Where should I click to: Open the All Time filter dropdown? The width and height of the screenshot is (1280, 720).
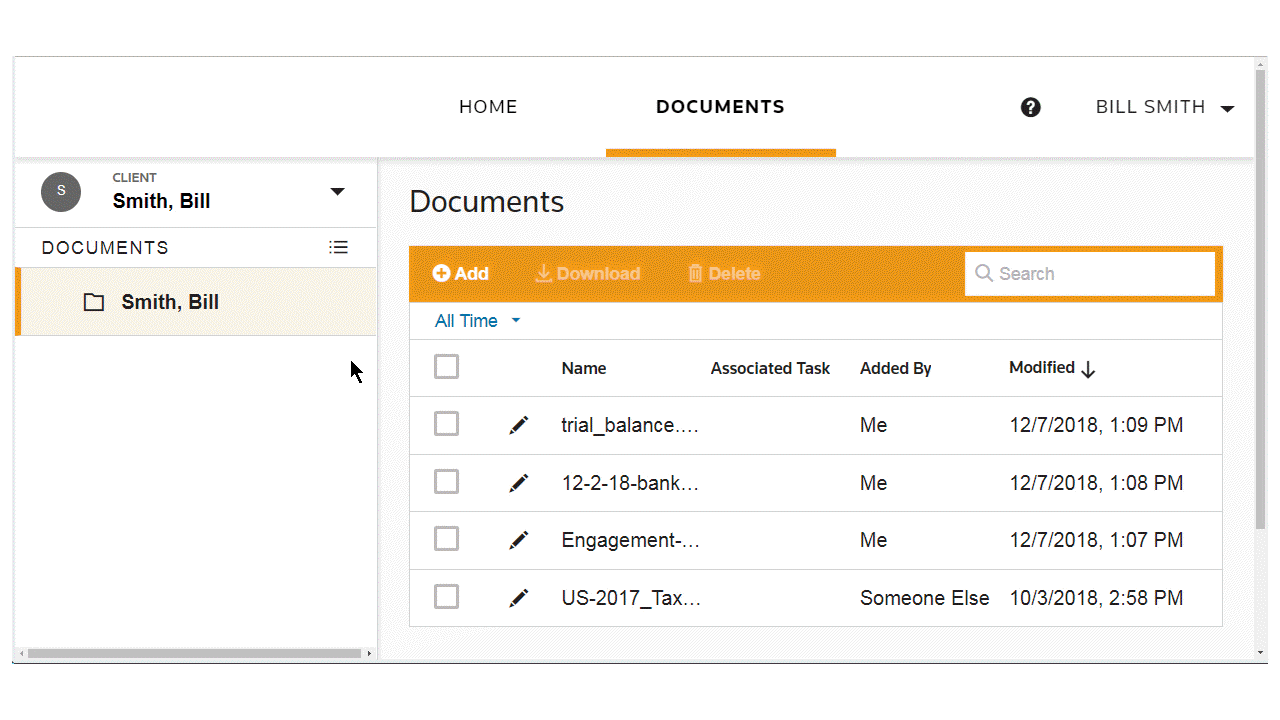(x=477, y=320)
